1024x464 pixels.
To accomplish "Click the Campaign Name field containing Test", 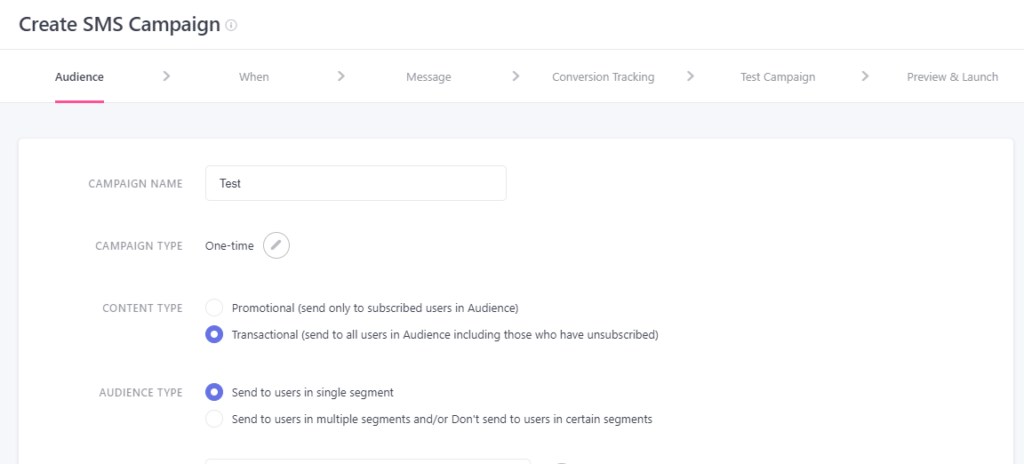I will pos(356,183).
